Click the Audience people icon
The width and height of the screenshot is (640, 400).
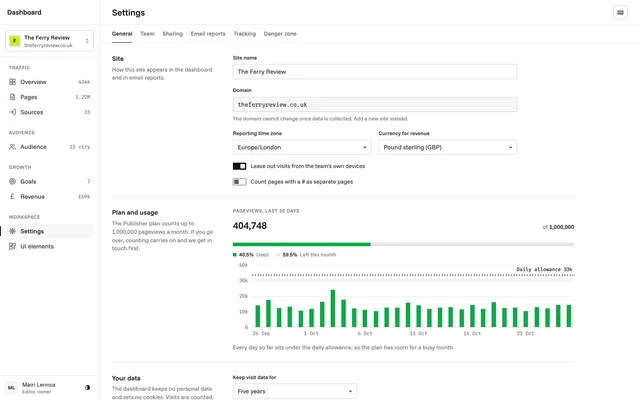12,147
